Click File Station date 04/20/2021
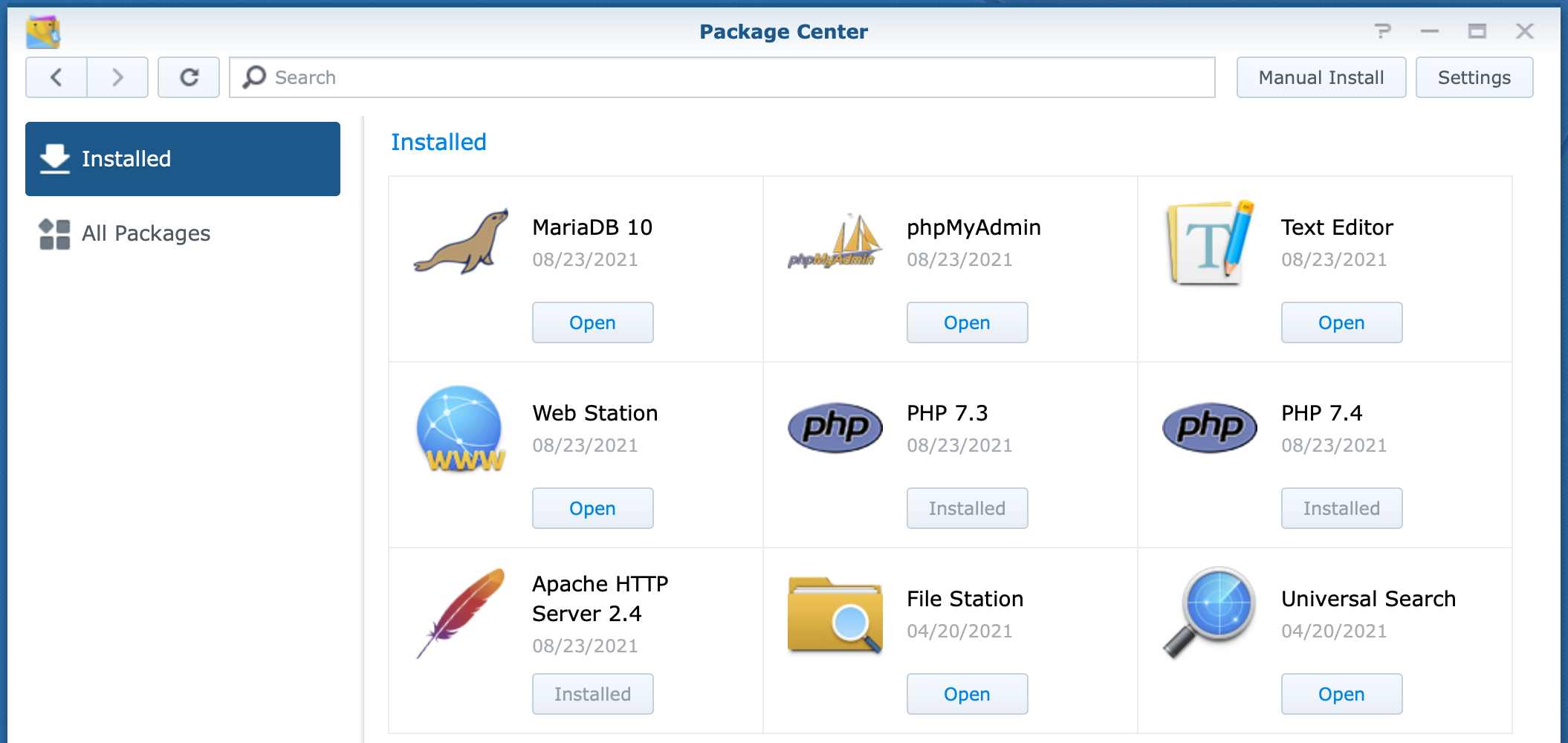The image size is (1568, 743). coord(959,631)
